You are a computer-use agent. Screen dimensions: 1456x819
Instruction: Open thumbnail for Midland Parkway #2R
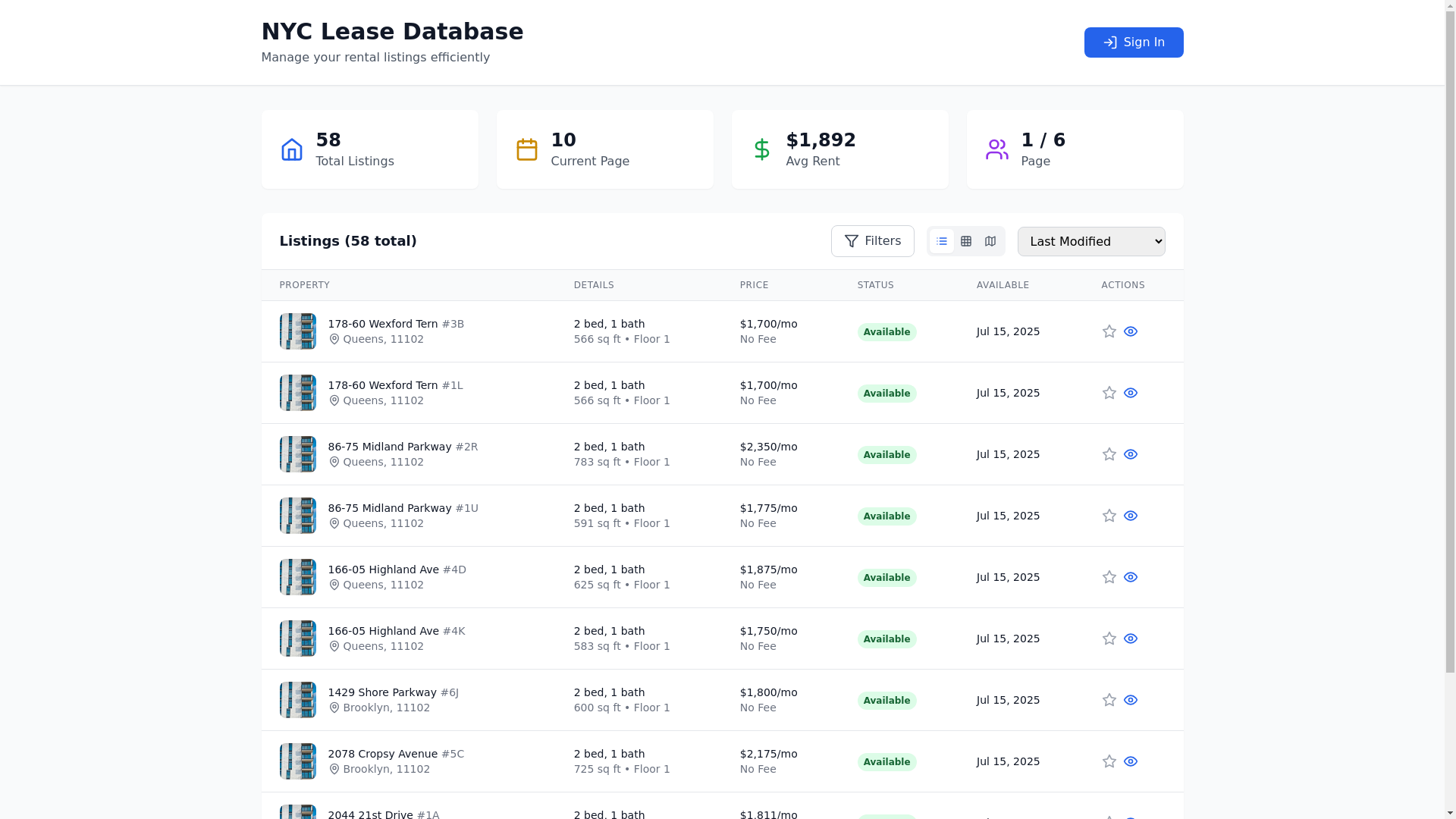click(298, 454)
